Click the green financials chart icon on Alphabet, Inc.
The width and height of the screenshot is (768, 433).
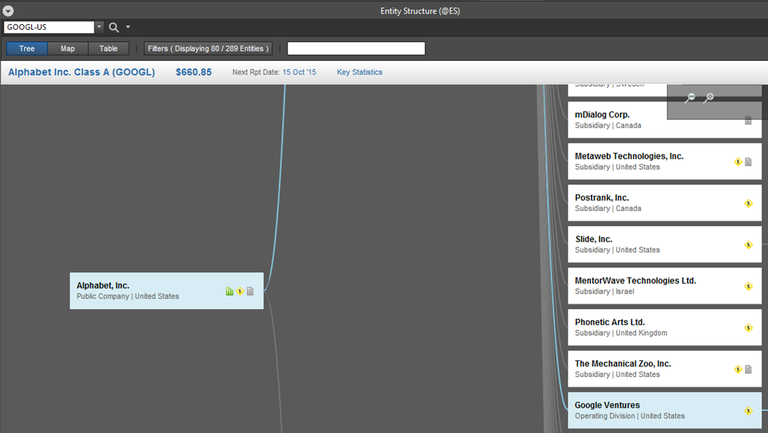coord(229,291)
